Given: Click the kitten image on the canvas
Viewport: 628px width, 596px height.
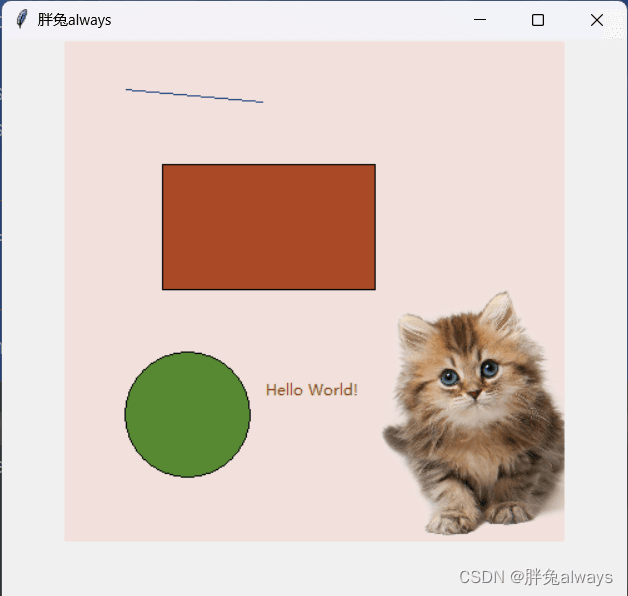Looking at the screenshot, I should [x=474, y=413].
